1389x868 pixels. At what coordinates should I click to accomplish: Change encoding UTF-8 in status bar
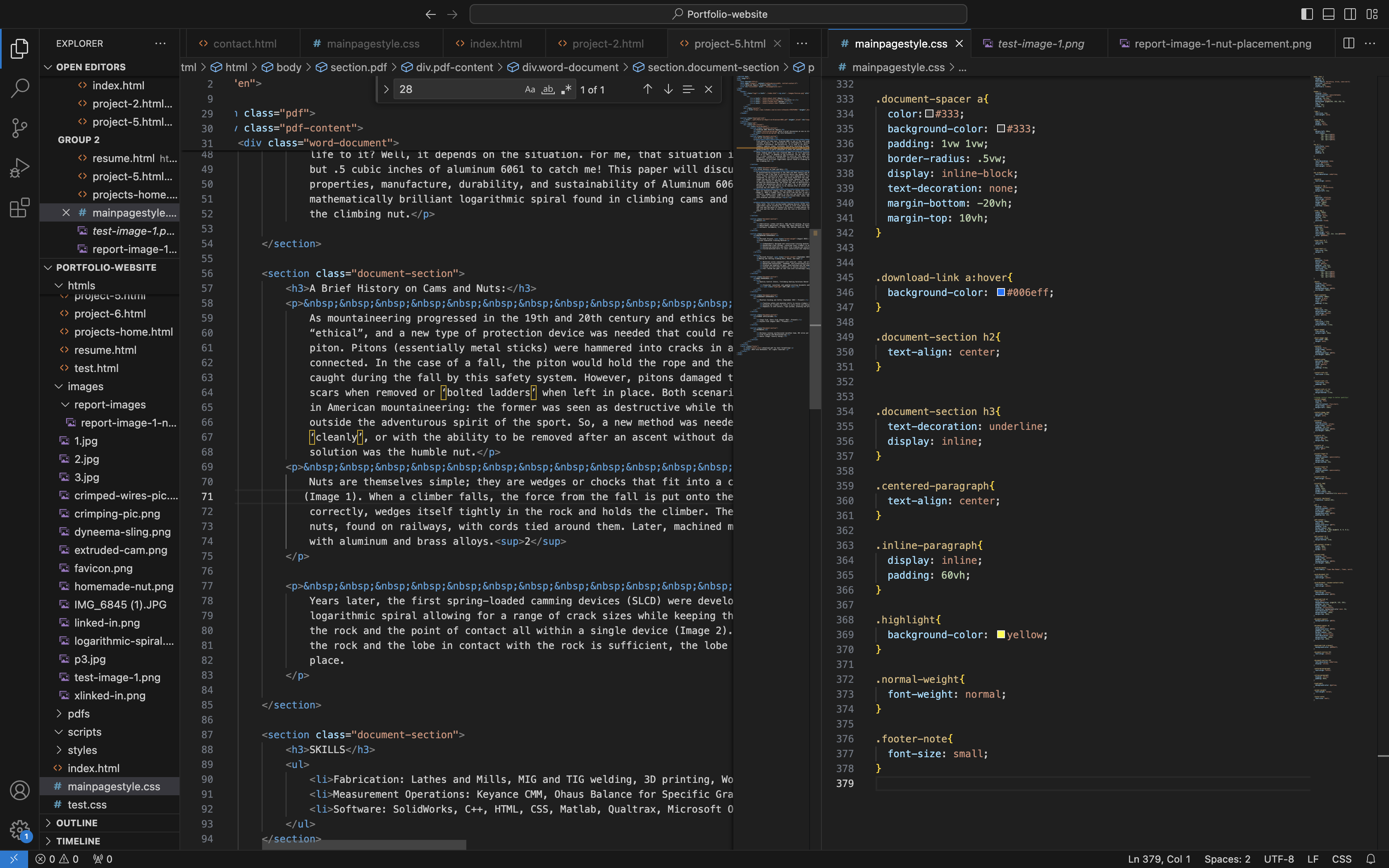tap(1278, 859)
